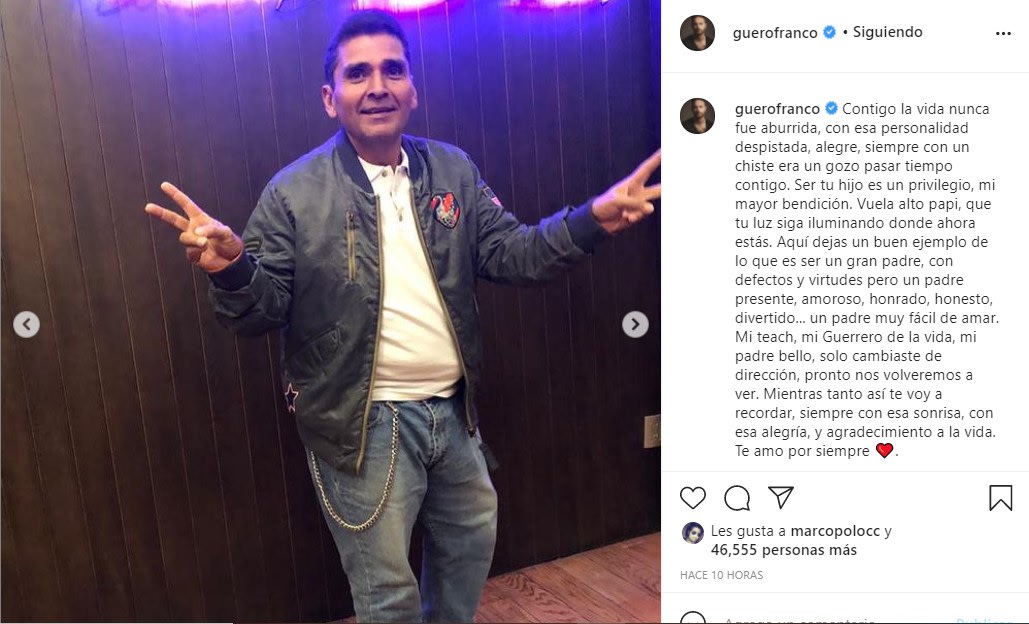Go to next photo with right arrow
The width and height of the screenshot is (1029, 624).
635,324
